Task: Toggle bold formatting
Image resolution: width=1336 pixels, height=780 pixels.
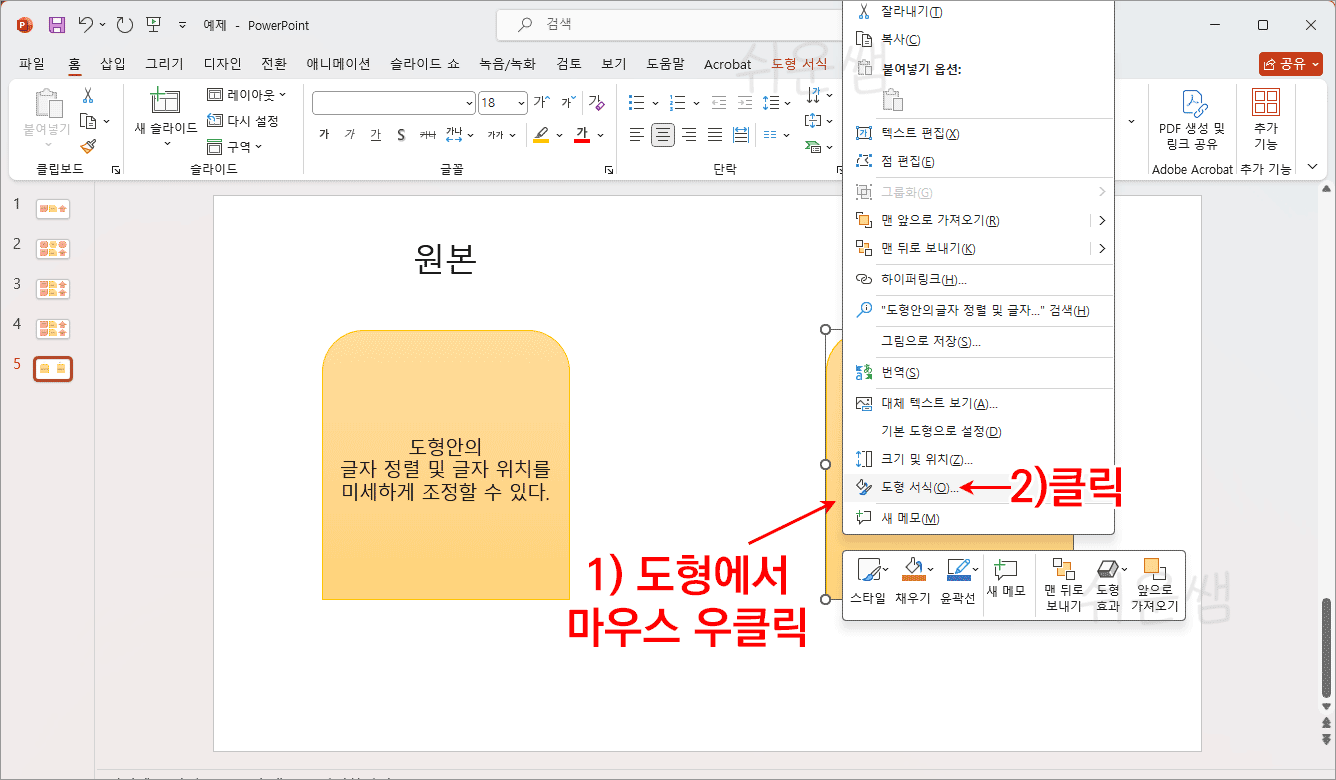Action: (322, 135)
